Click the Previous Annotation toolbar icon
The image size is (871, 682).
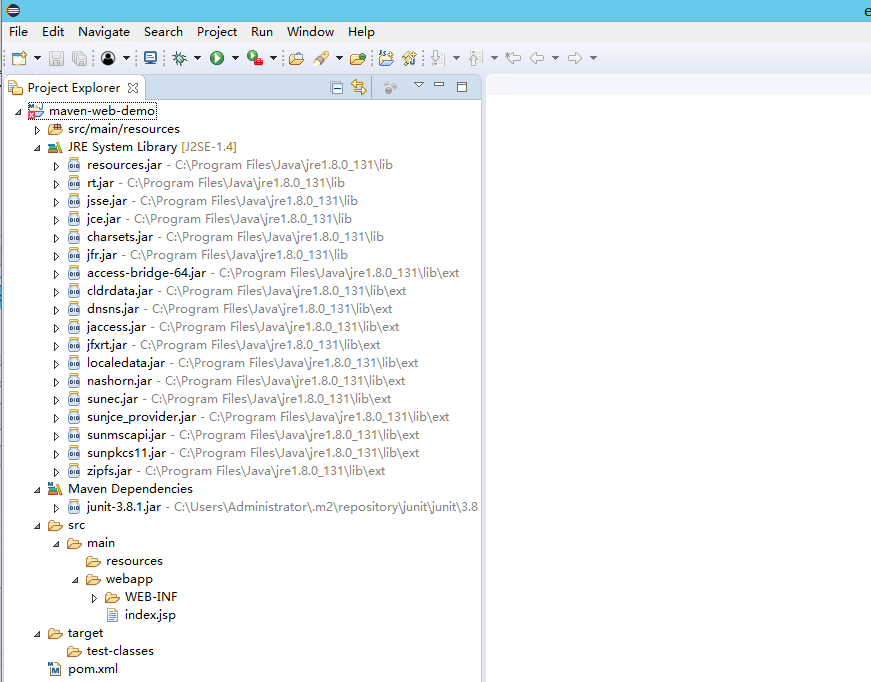475,58
